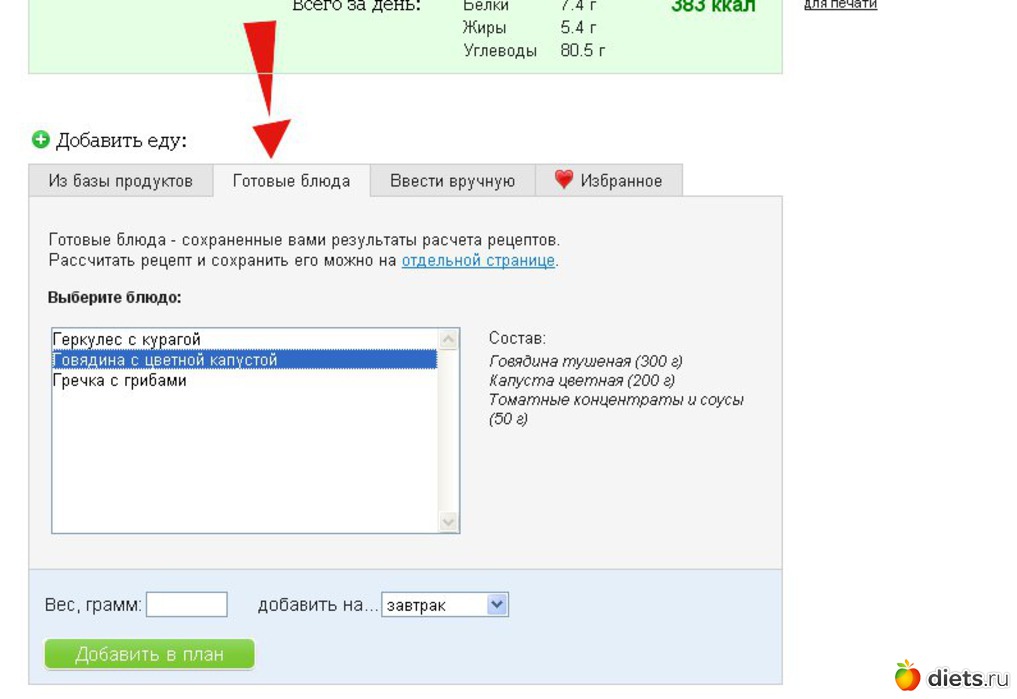Click the green plus icon beside Добавить еду
Image resolution: width=1017 pixels, height=699 pixels.
(40, 140)
